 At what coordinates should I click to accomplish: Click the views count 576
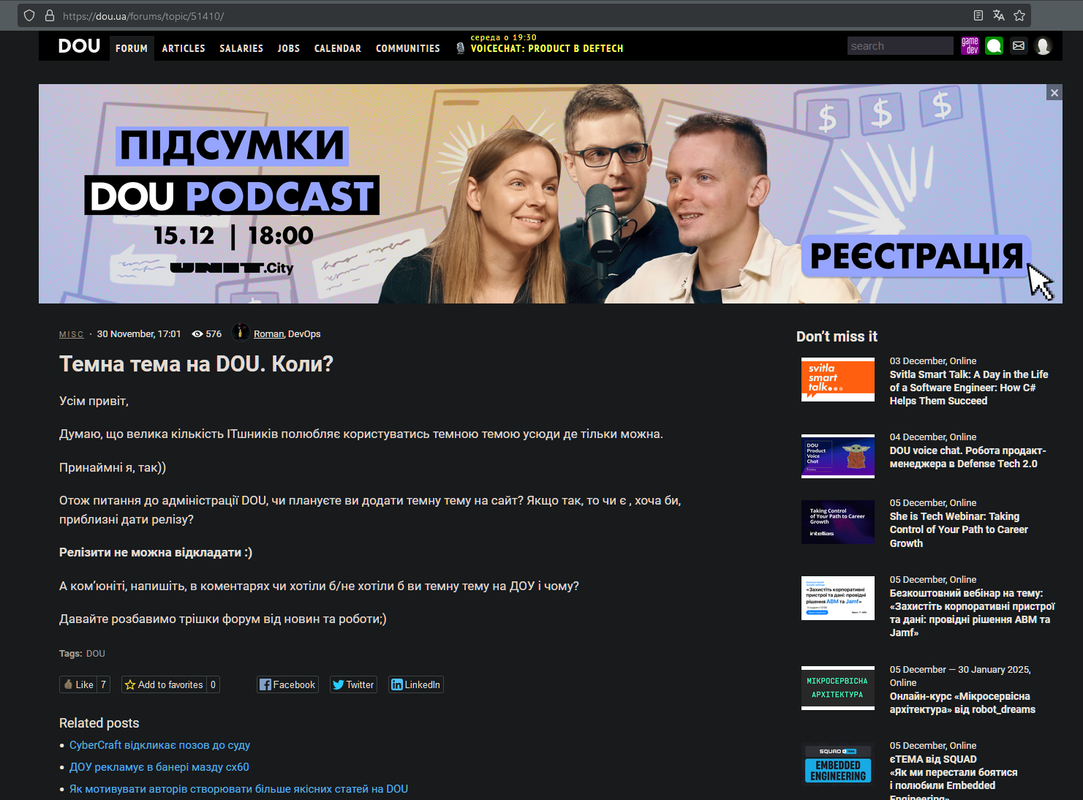coord(207,334)
